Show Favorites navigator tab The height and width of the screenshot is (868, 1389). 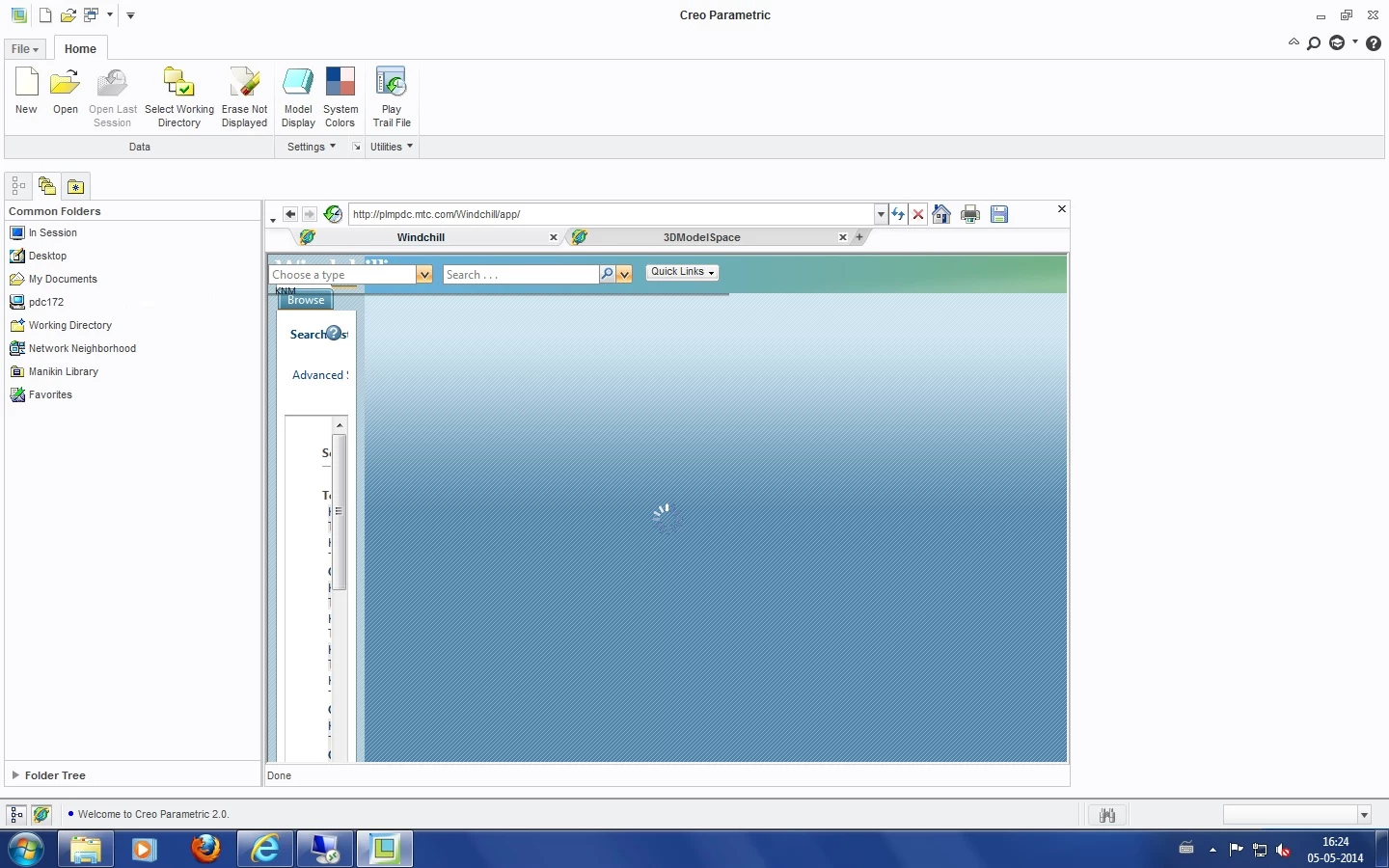click(x=76, y=186)
